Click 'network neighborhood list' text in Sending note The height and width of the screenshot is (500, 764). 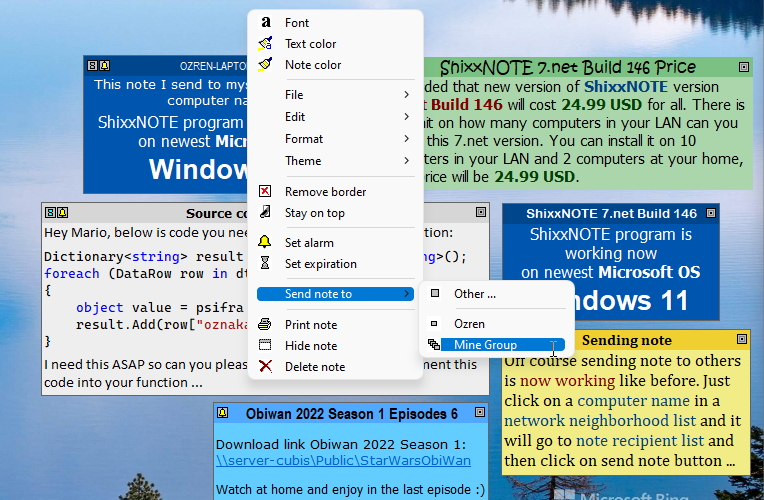[600, 421]
